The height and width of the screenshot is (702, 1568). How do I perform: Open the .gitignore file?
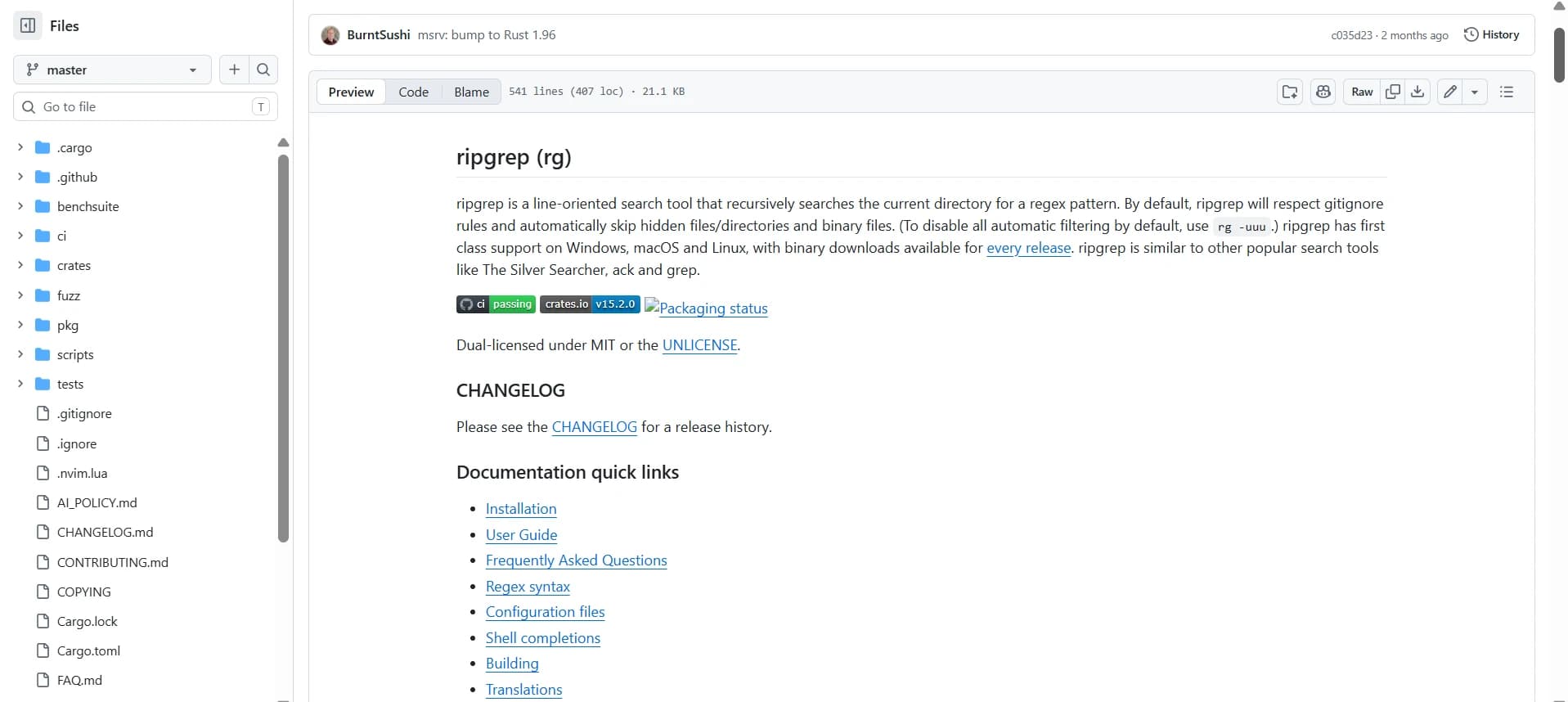tap(84, 414)
